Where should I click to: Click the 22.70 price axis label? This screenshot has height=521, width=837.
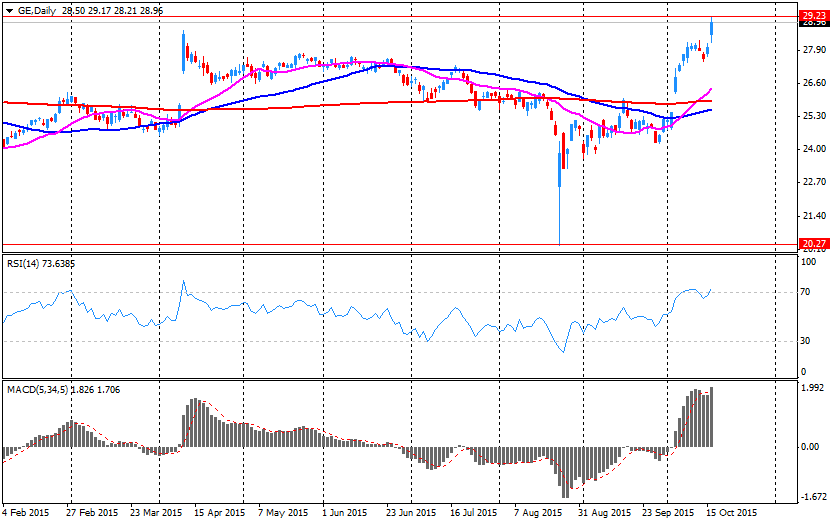(814, 182)
